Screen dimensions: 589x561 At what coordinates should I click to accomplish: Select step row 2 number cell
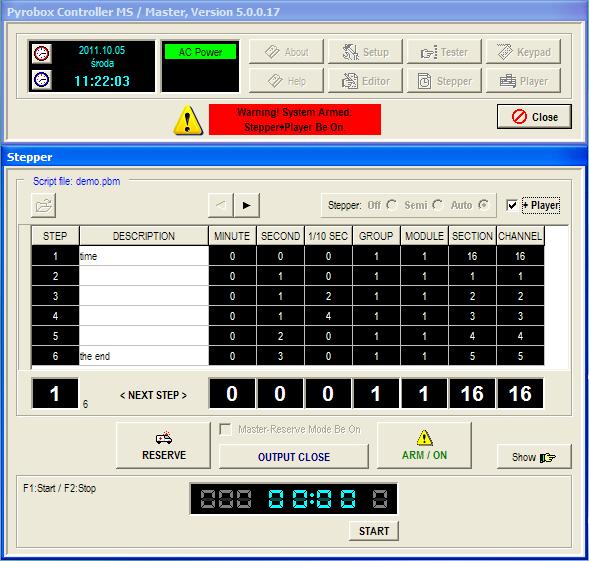55,276
